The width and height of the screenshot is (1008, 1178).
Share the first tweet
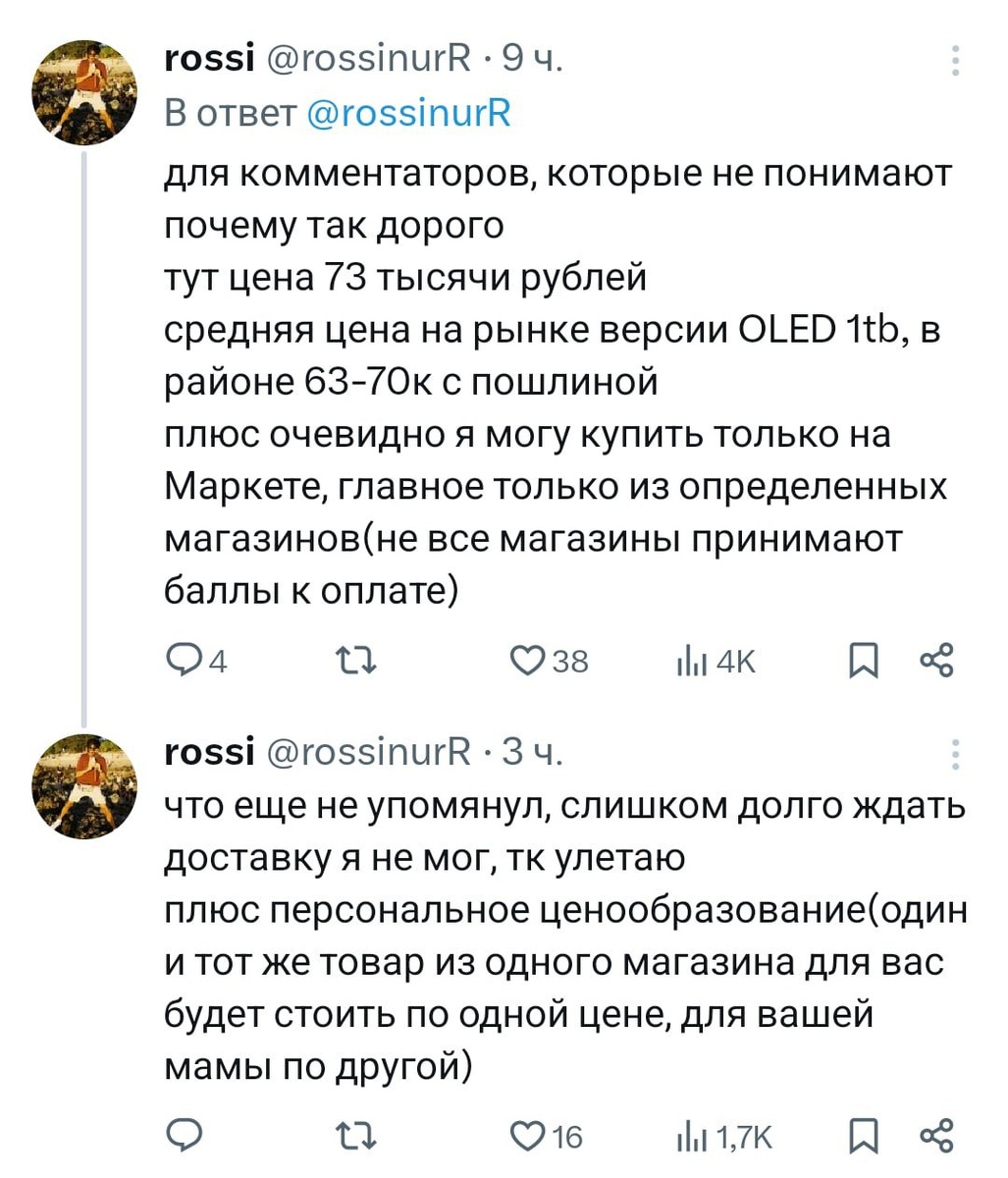(937, 661)
